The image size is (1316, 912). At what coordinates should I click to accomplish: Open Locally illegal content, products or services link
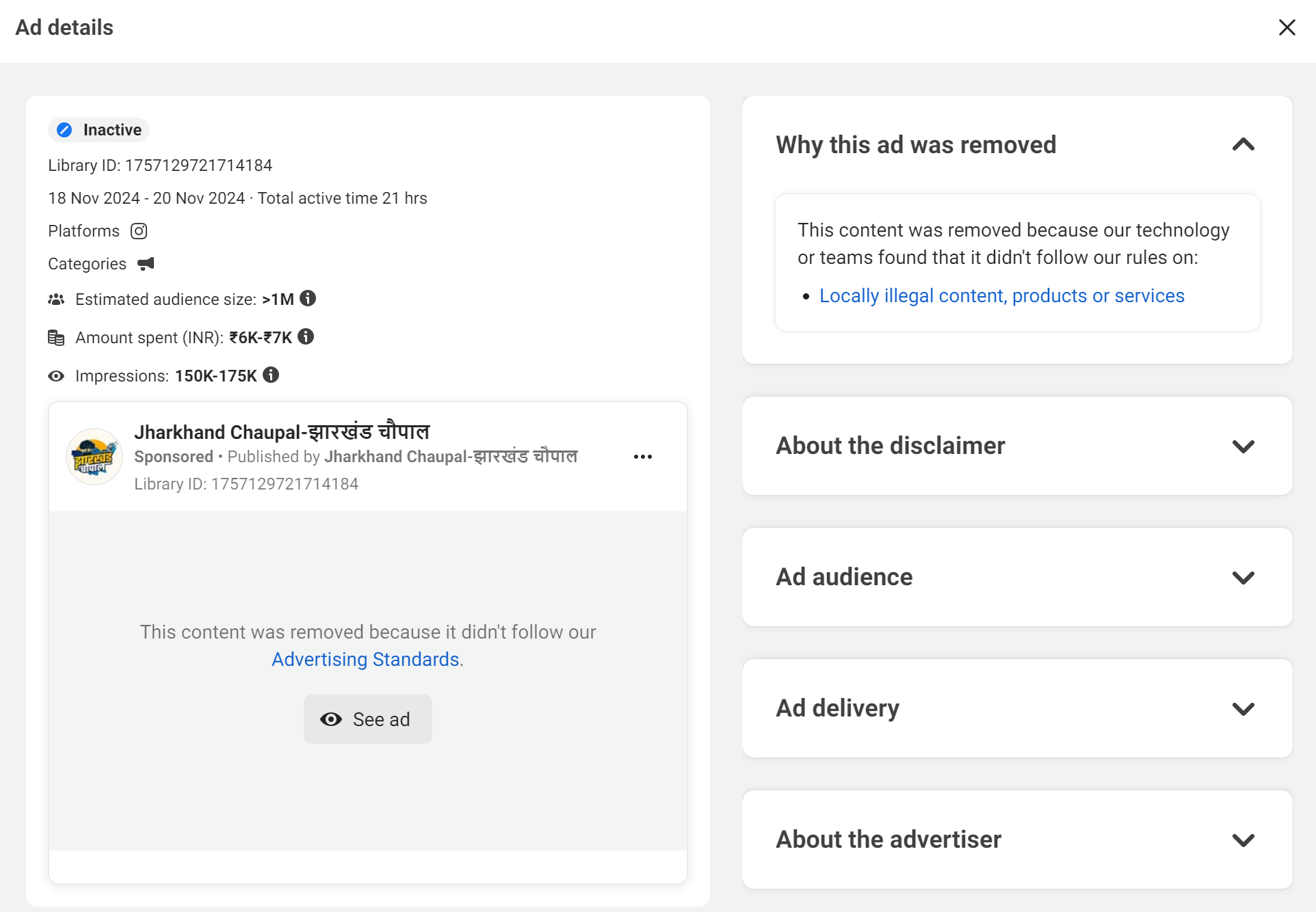coord(1002,295)
